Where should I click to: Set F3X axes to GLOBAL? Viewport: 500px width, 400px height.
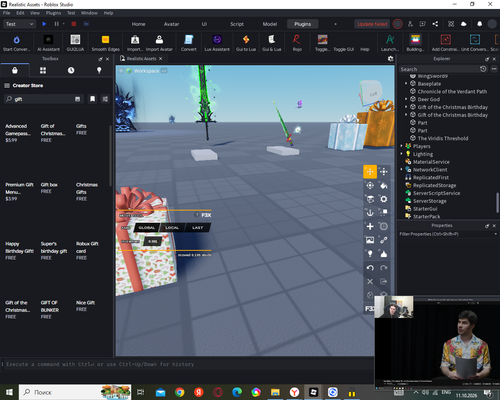tap(147, 228)
